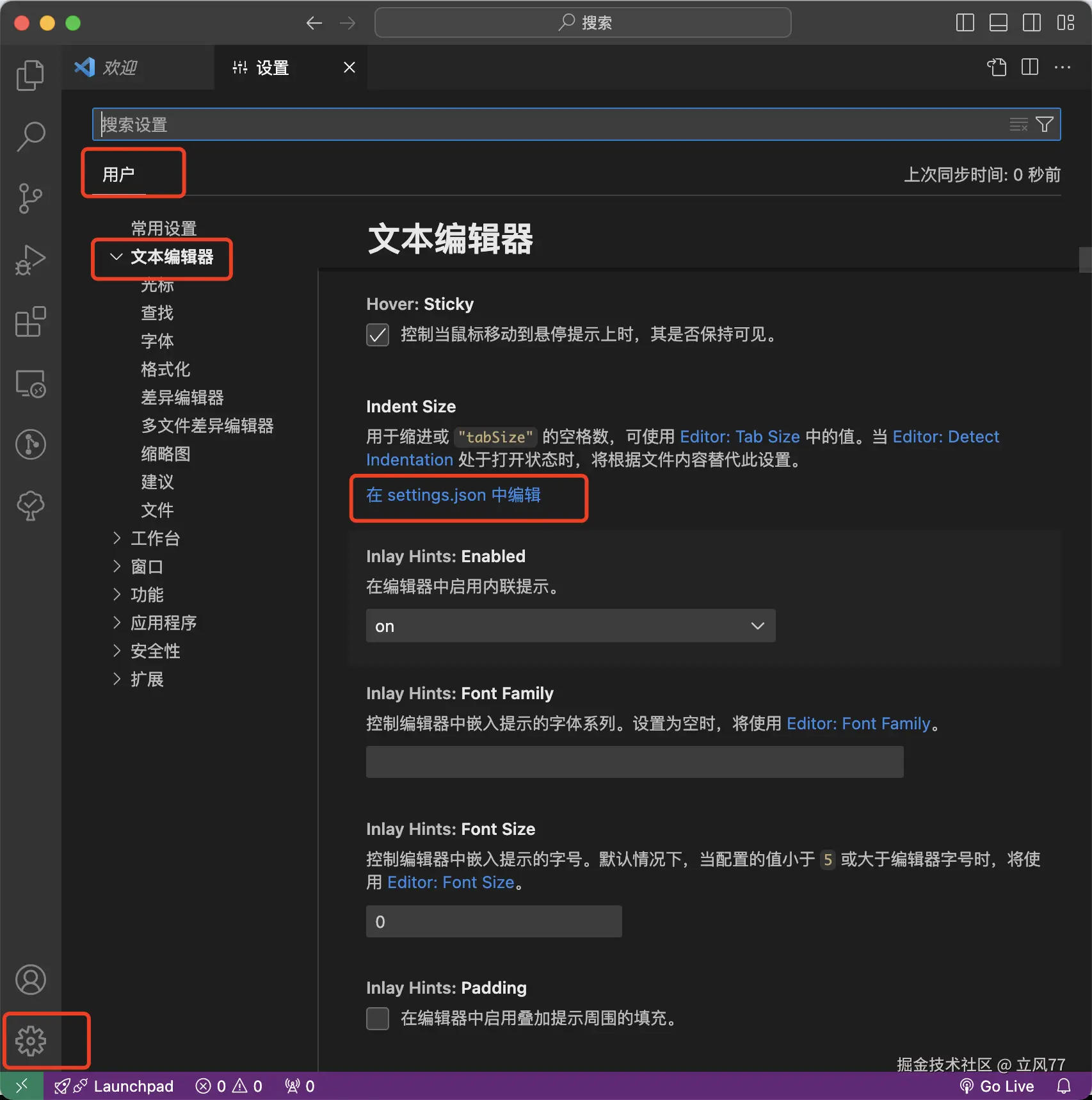The width and height of the screenshot is (1092, 1100).
Task: Follow the Editor: Detect Indentation link
Action: 945,437
